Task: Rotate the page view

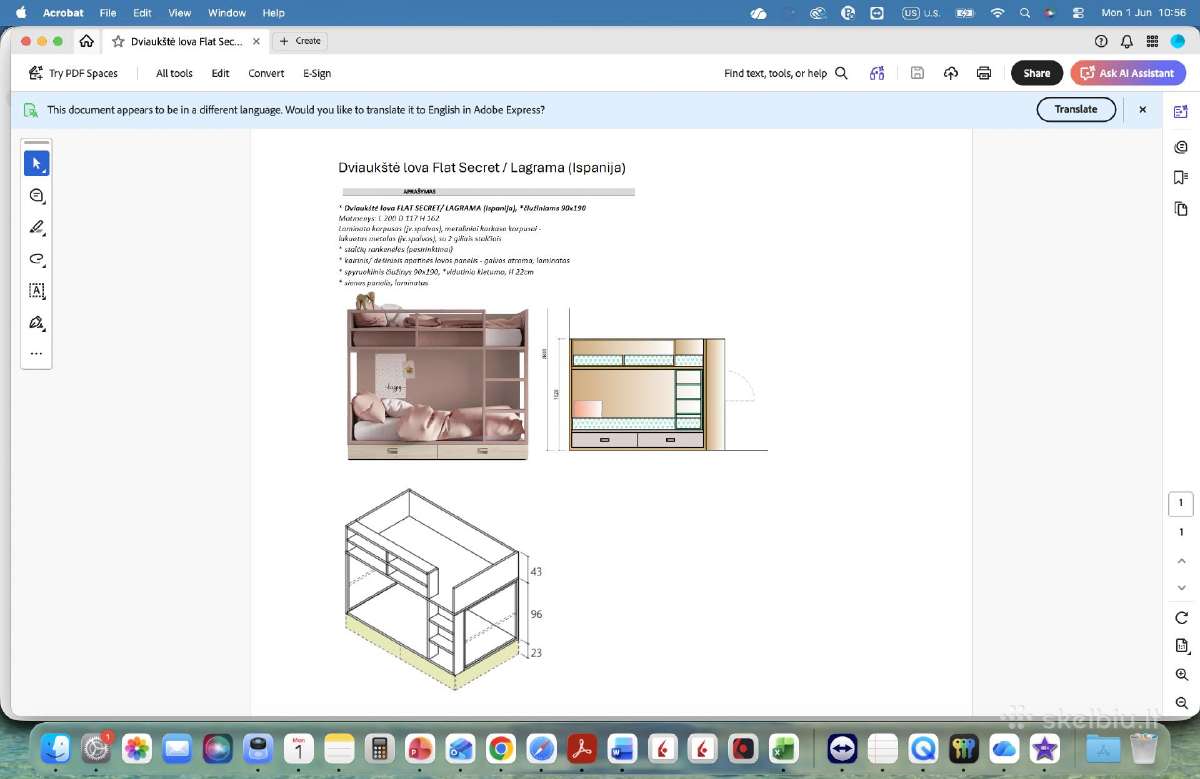Action: coord(1181,617)
